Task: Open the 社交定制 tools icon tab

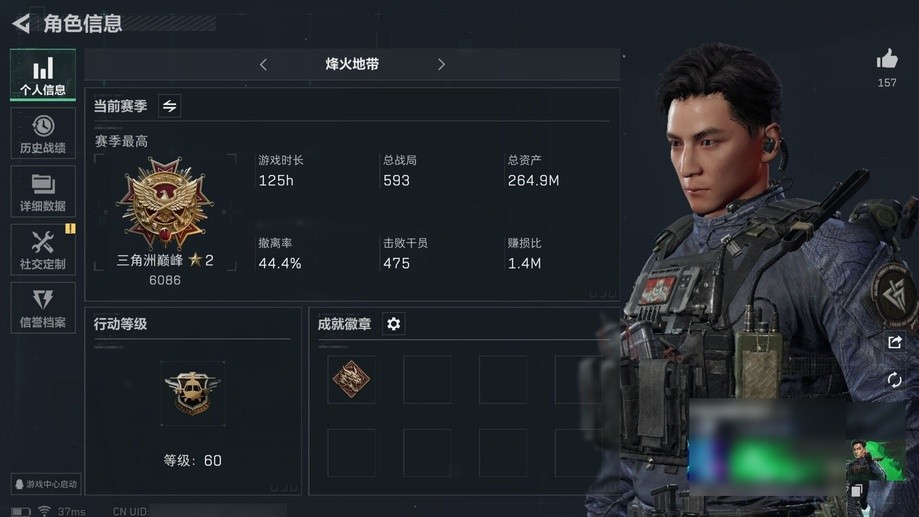Action: click(43, 249)
